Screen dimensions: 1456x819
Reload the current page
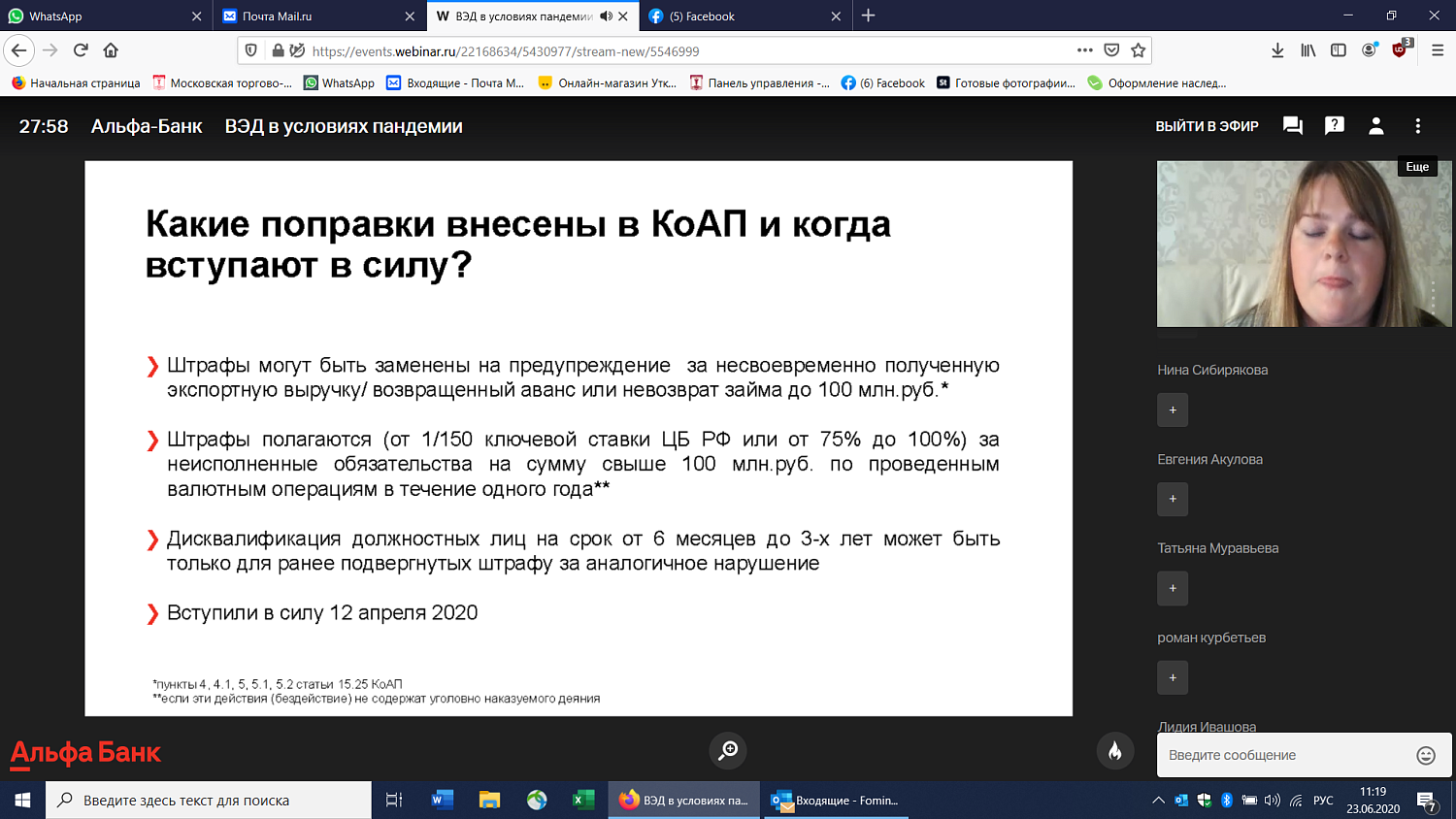81,50
